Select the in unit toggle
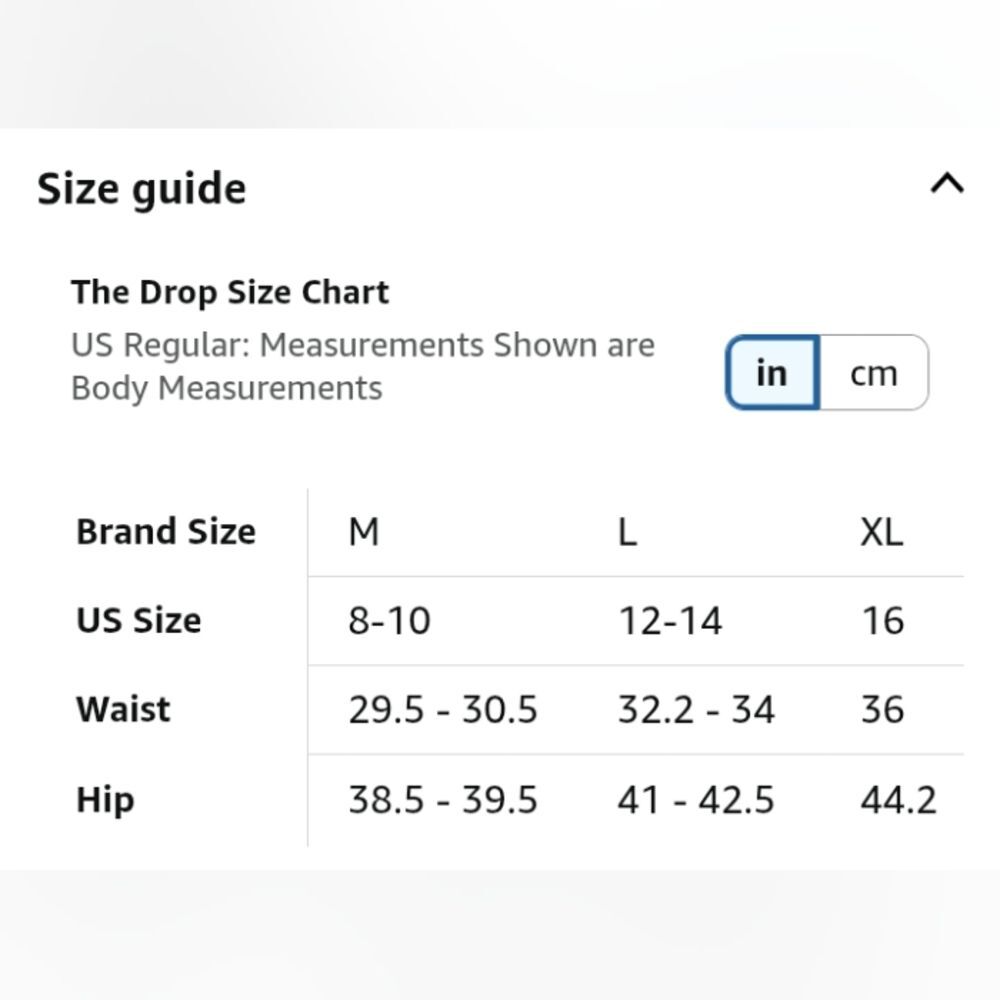Image resolution: width=1000 pixels, height=1000 pixels. 772,372
